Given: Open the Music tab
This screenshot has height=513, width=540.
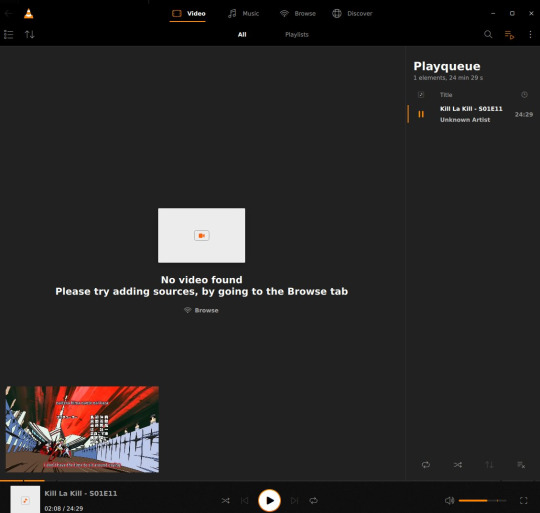Looking at the screenshot, I should [243, 13].
